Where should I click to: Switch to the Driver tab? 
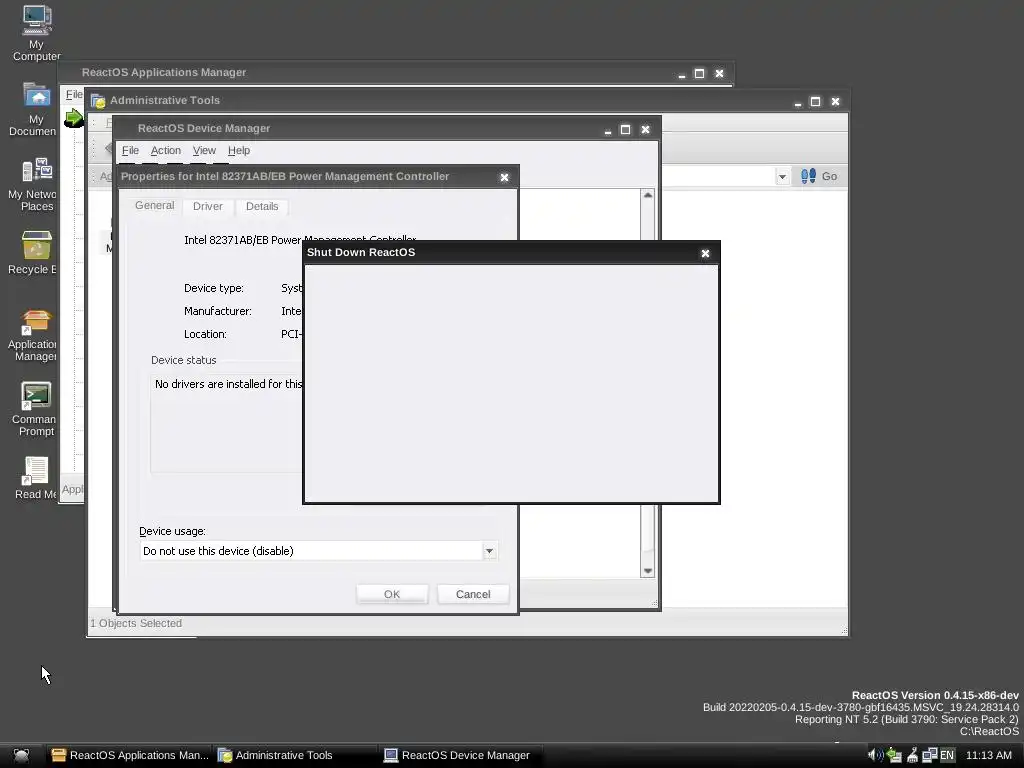[208, 206]
